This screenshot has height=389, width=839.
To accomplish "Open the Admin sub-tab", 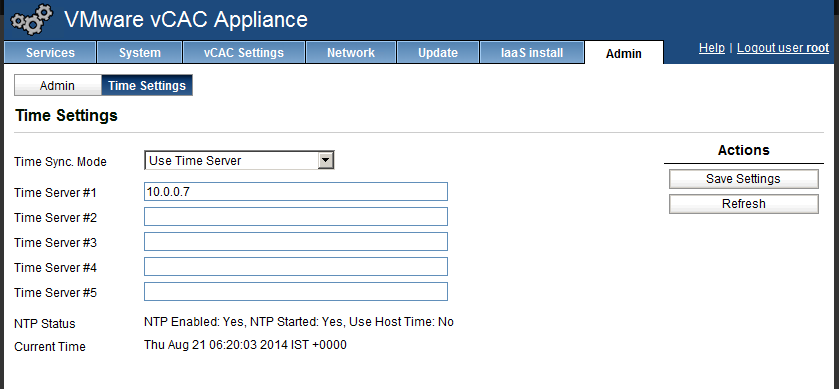I will 57,86.
